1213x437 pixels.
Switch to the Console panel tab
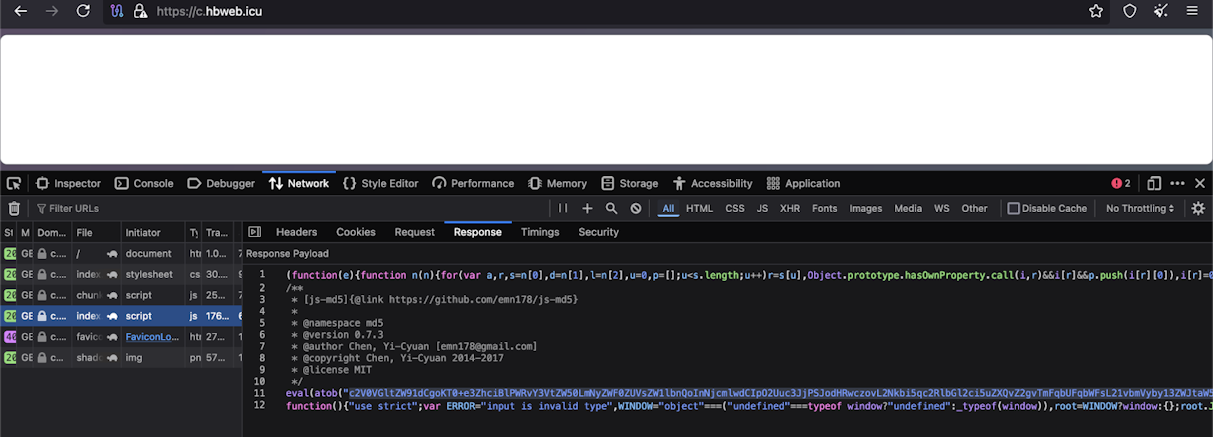tap(144, 184)
